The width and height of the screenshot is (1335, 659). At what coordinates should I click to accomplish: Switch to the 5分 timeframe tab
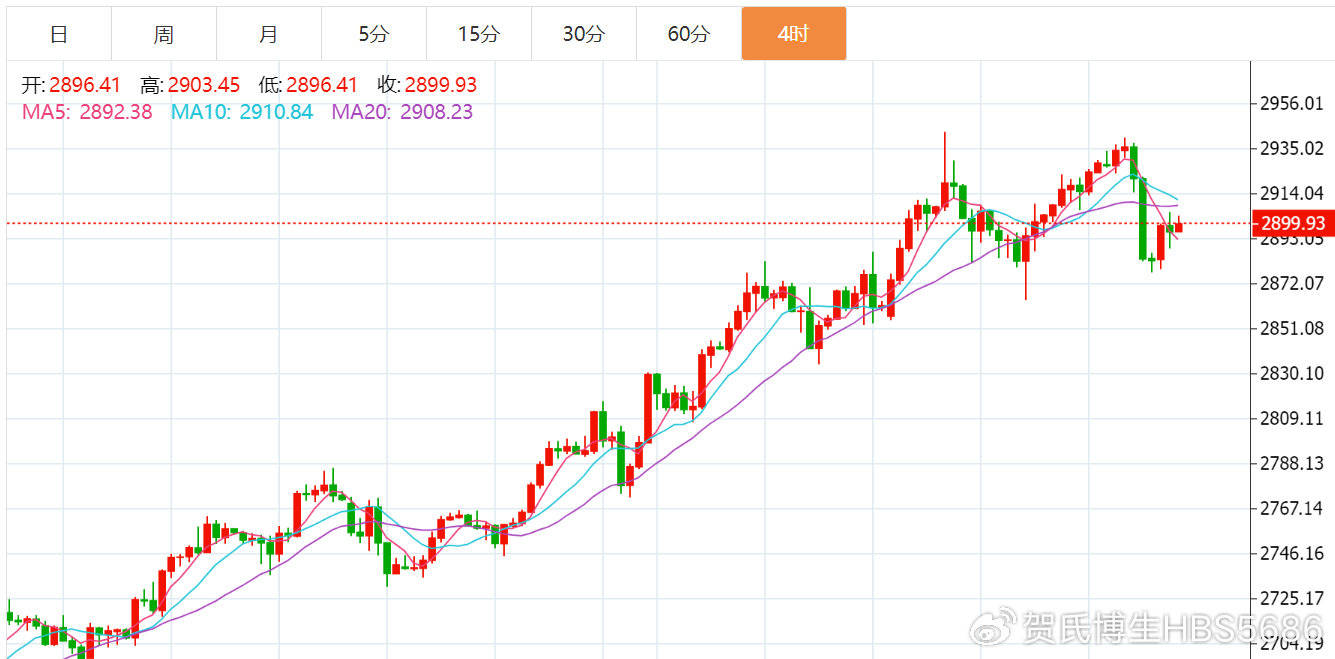click(374, 34)
